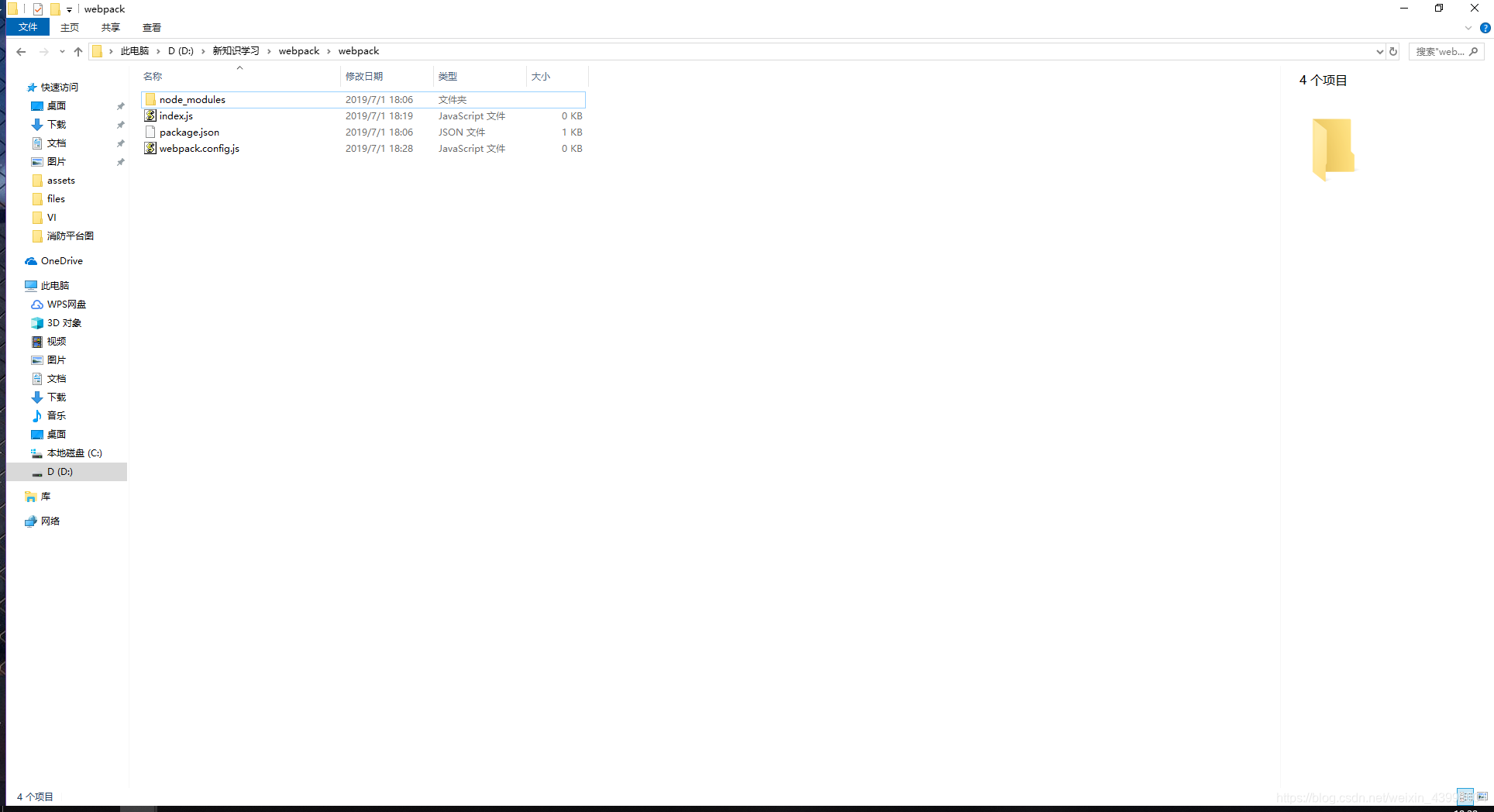Sort by the 类型 column header

(480, 76)
